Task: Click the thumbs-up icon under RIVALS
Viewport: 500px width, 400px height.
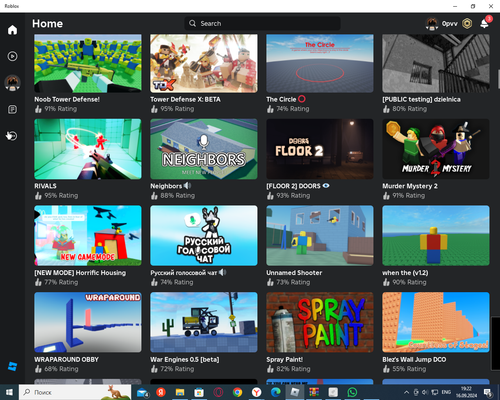Action: point(38,195)
